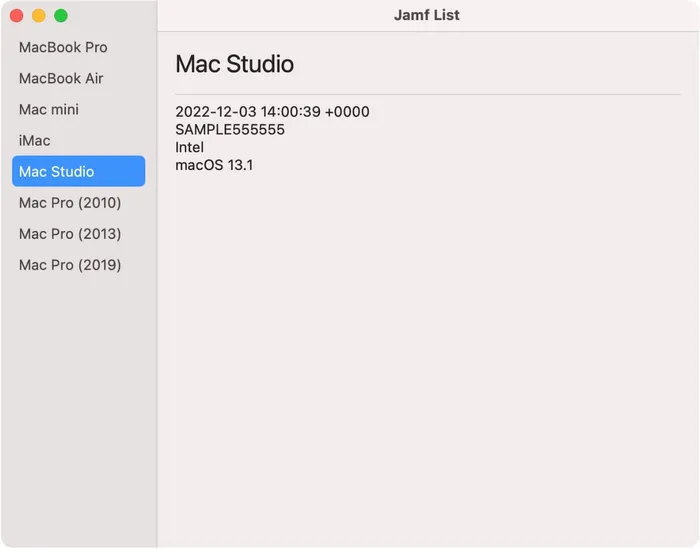The height and width of the screenshot is (549, 700).
Task: Select Mac Pro (2010) in the sidebar
Action: (x=70, y=203)
